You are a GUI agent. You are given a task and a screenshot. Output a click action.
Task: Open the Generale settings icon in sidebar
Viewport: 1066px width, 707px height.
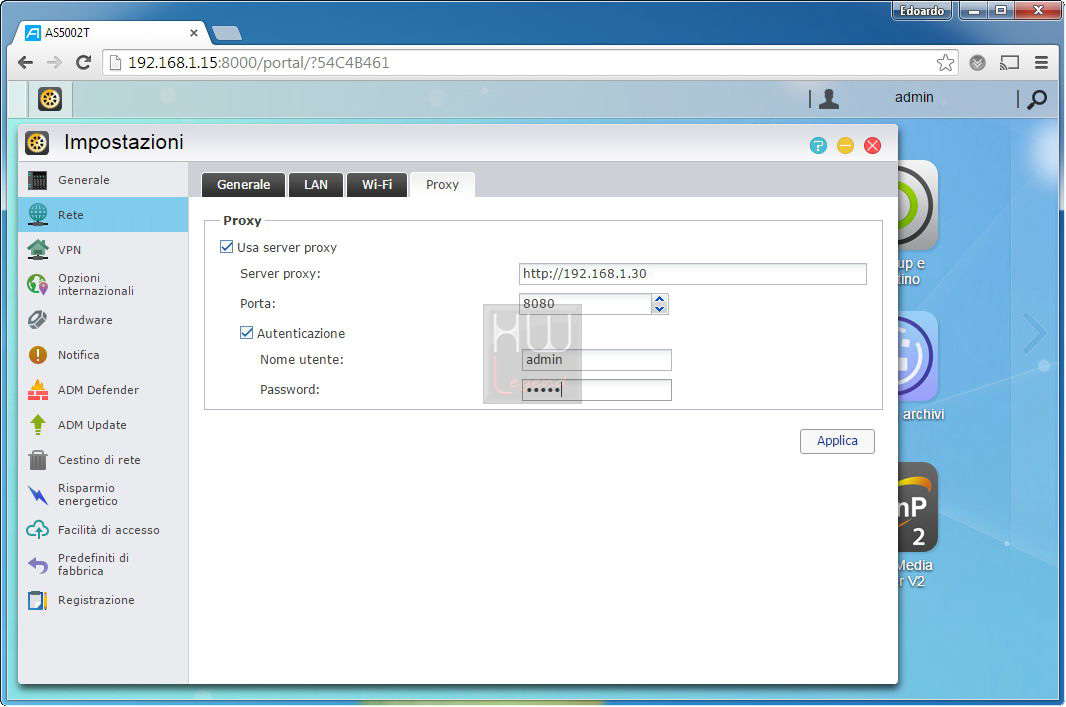pos(37,180)
